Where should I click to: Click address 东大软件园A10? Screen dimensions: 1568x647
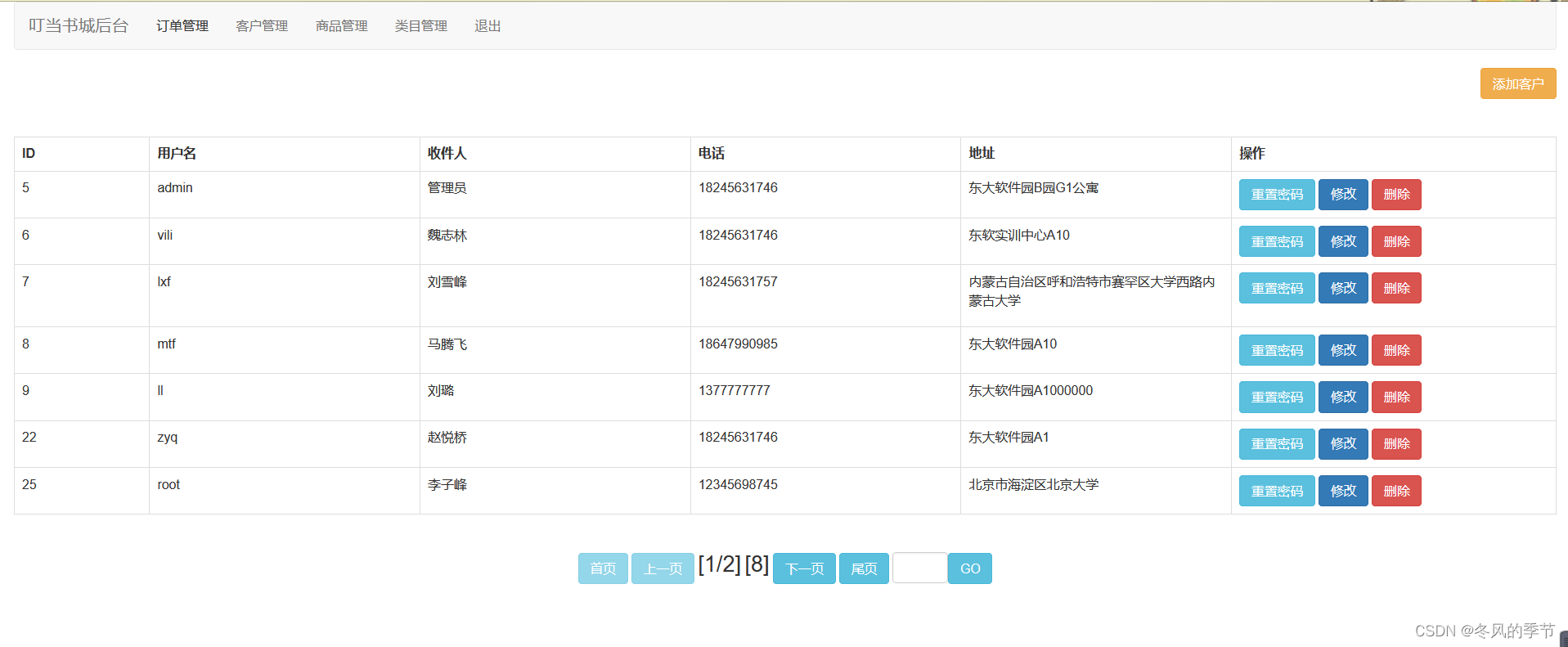(1013, 344)
